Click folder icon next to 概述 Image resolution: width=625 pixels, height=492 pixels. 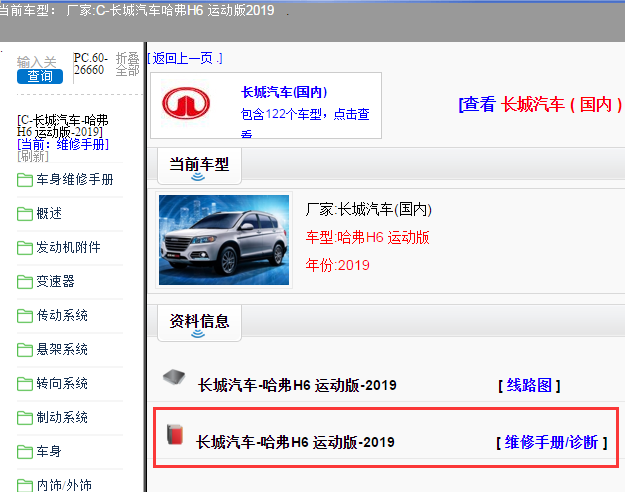pyautogui.click(x=25, y=214)
